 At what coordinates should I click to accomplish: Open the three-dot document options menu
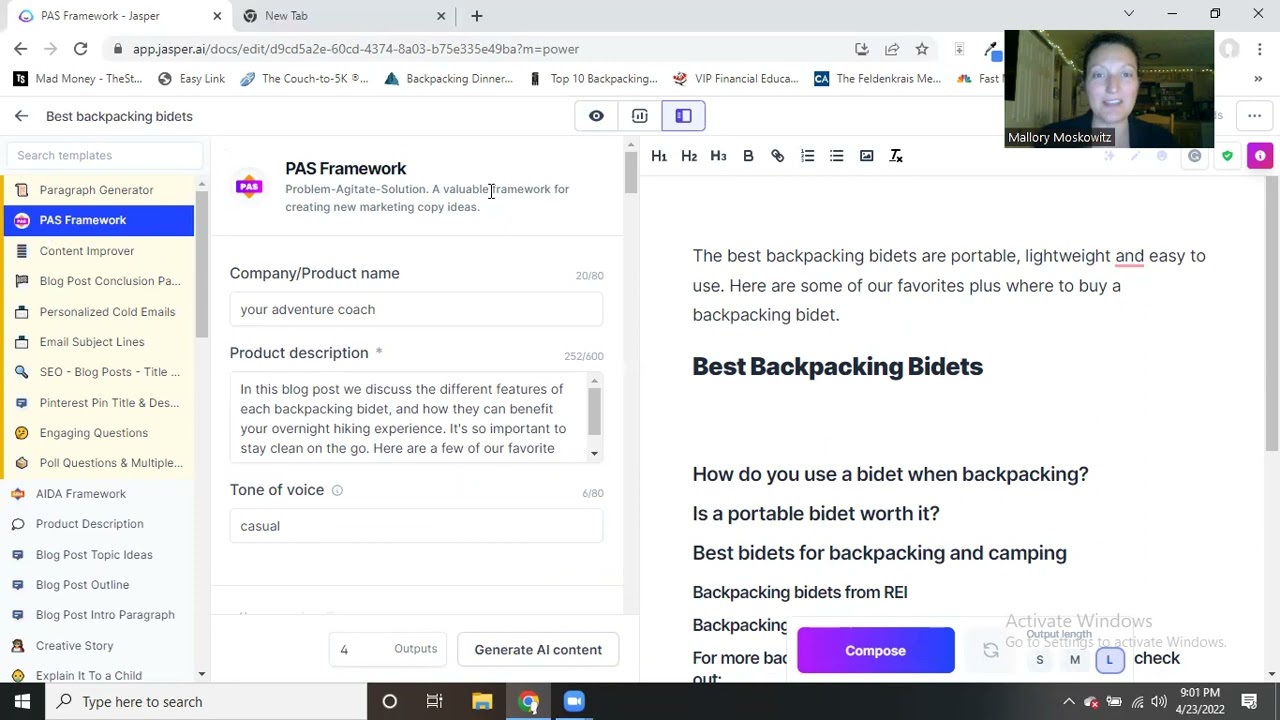[x=1254, y=116]
